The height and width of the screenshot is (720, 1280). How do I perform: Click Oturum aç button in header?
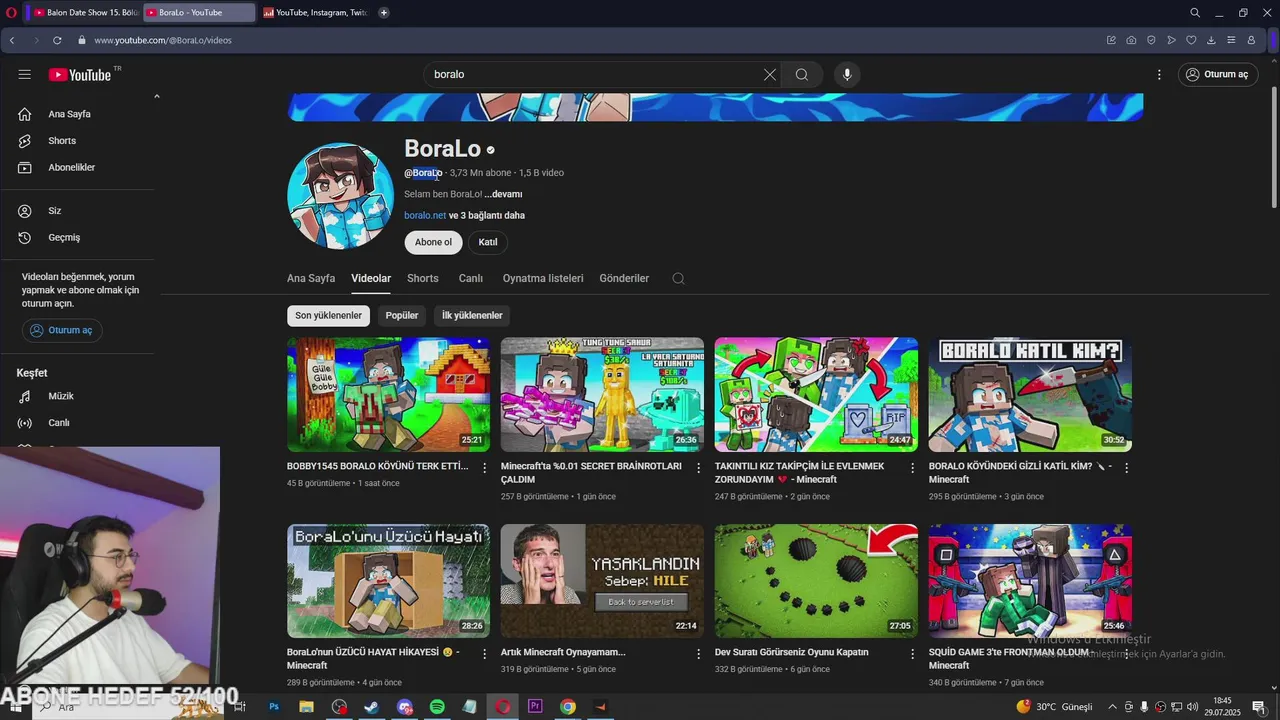pos(1217,74)
